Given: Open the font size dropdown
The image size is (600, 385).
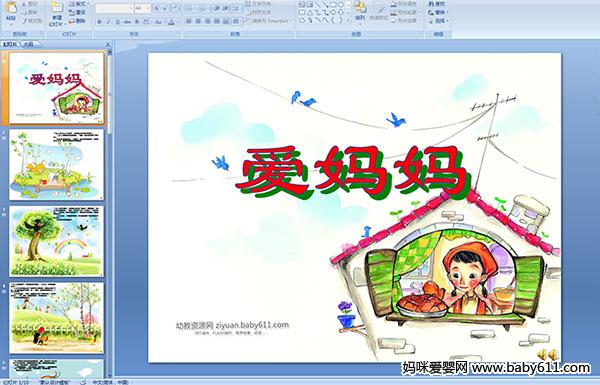Looking at the screenshot, I should pos(142,8).
